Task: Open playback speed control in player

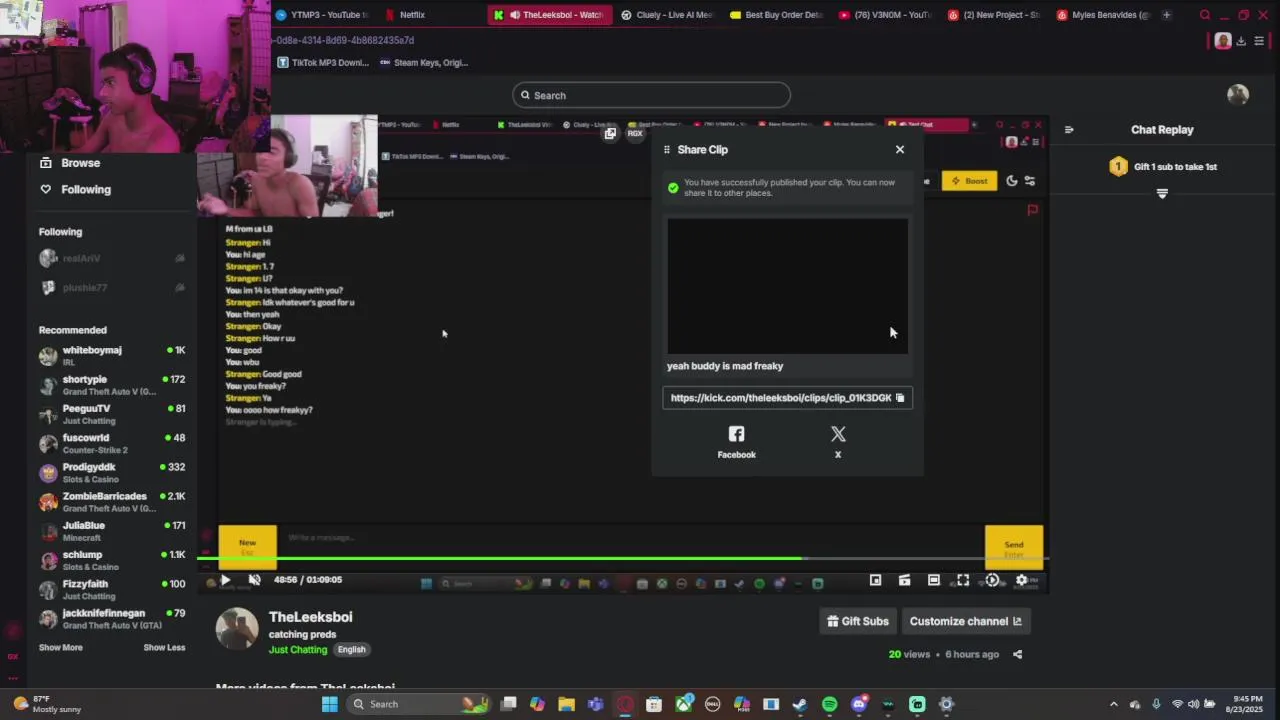Action: (992, 580)
